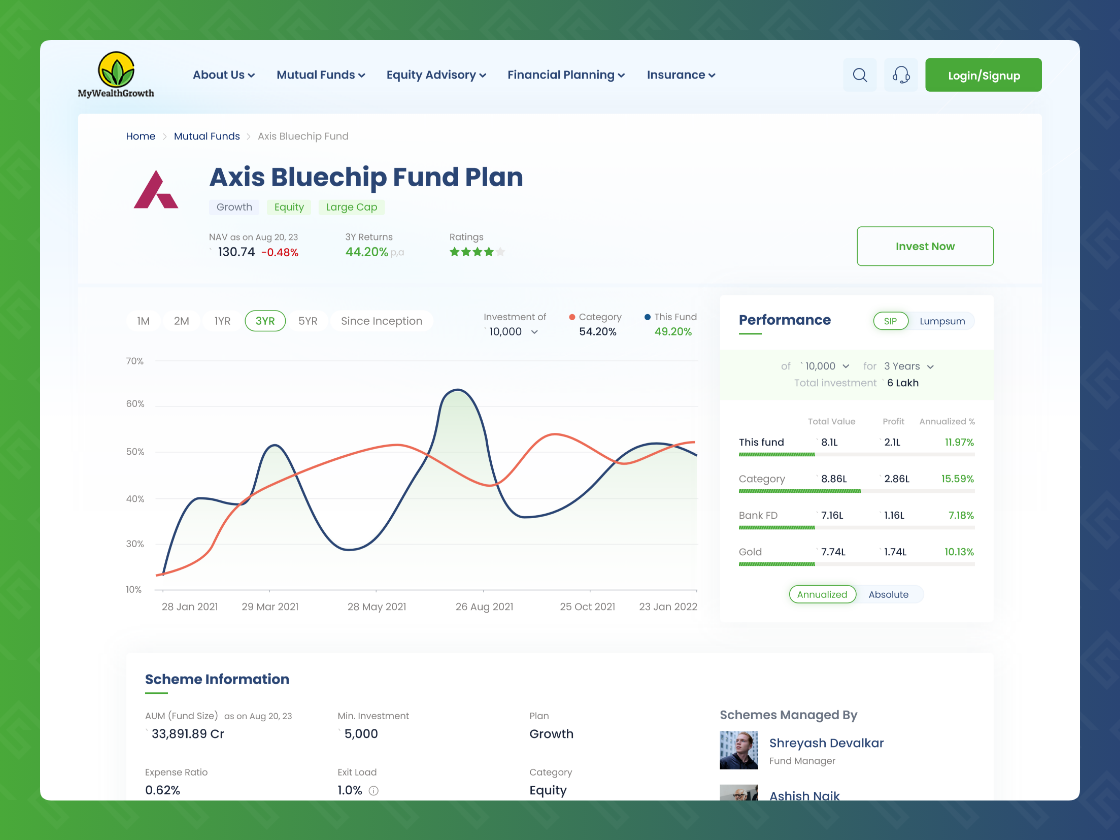Open the chart Investment of 10,000 dropdown
1120x840 pixels.
click(512, 331)
